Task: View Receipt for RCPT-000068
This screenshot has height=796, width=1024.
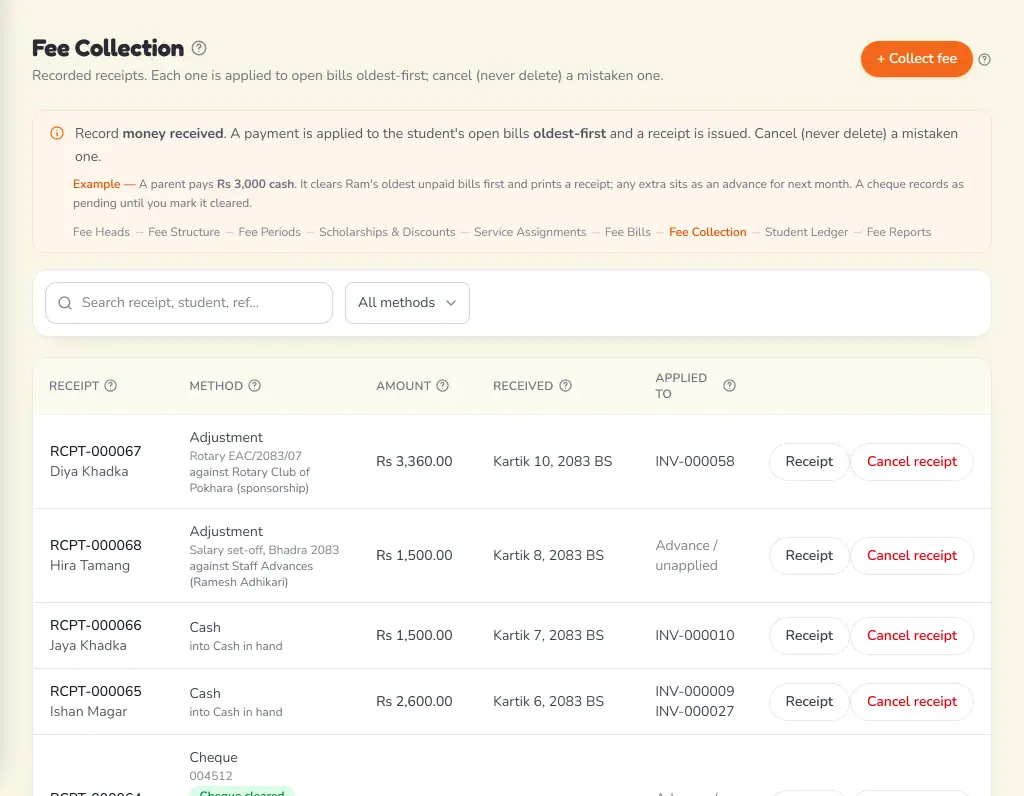Action: [x=809, y=556]
